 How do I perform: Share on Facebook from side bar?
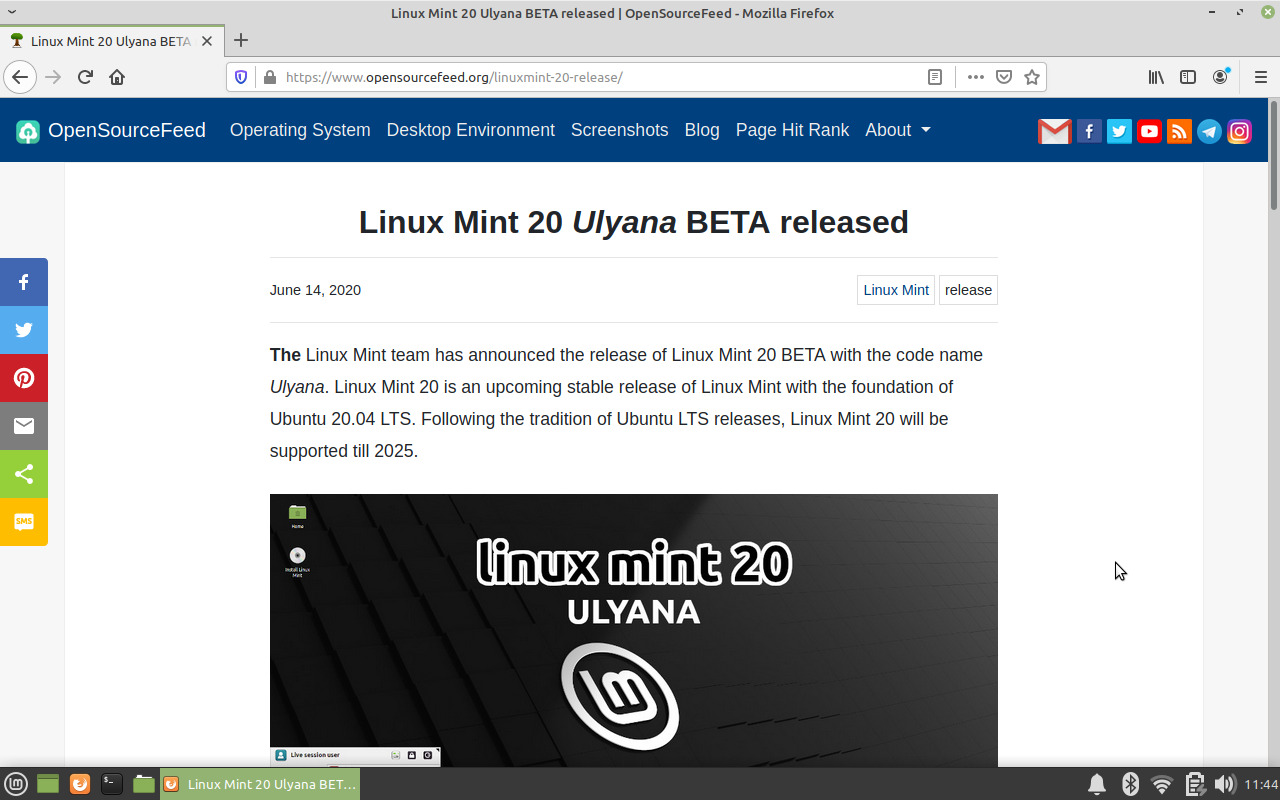click(24, 282)
